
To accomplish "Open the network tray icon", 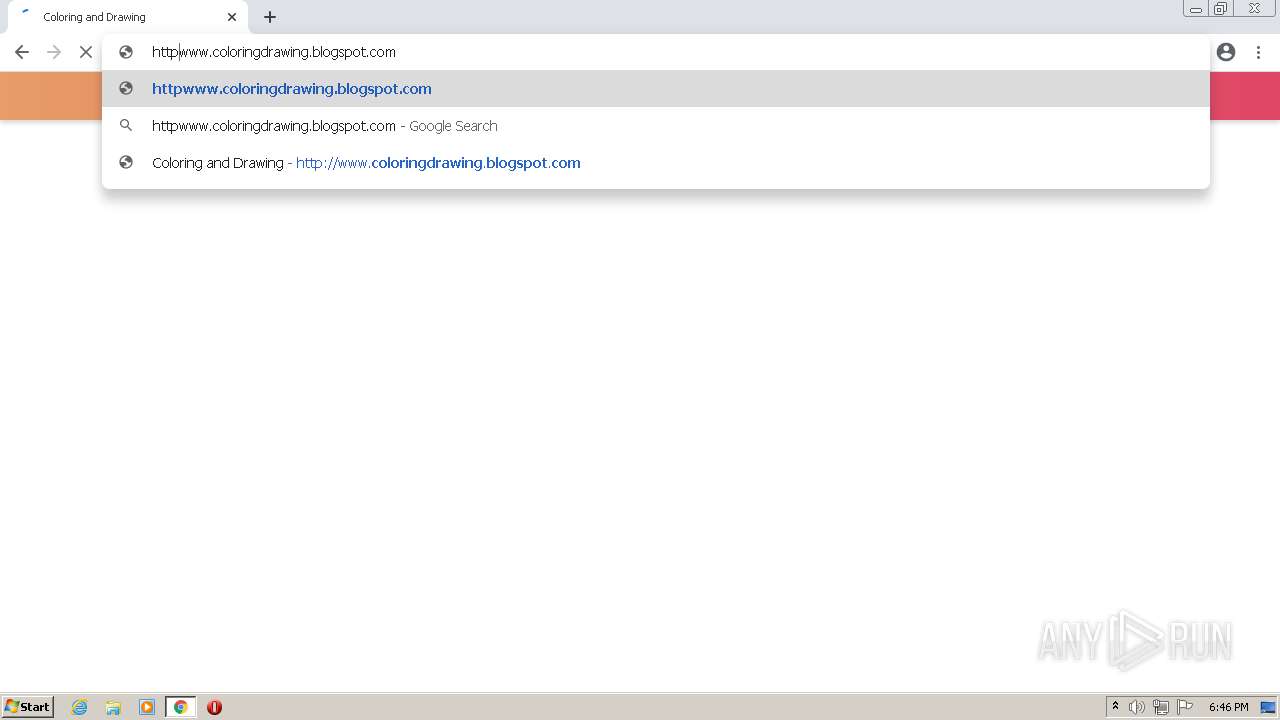I will (x=1161, y=707).
